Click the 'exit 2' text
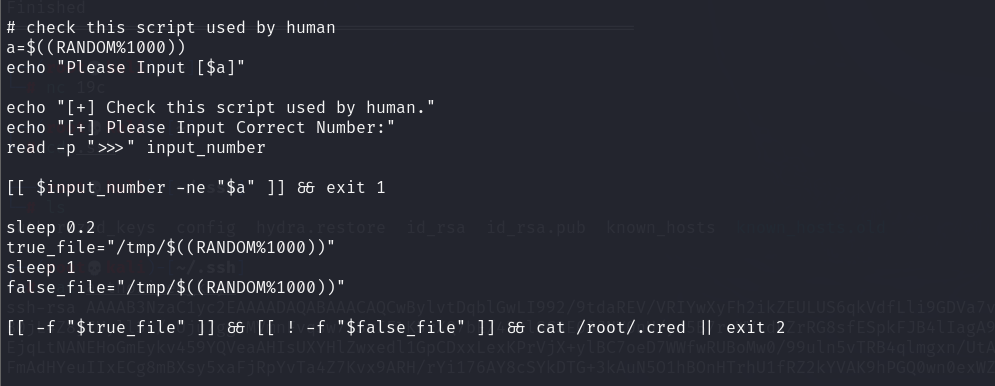The image size is (995, 386). [755, 328]
